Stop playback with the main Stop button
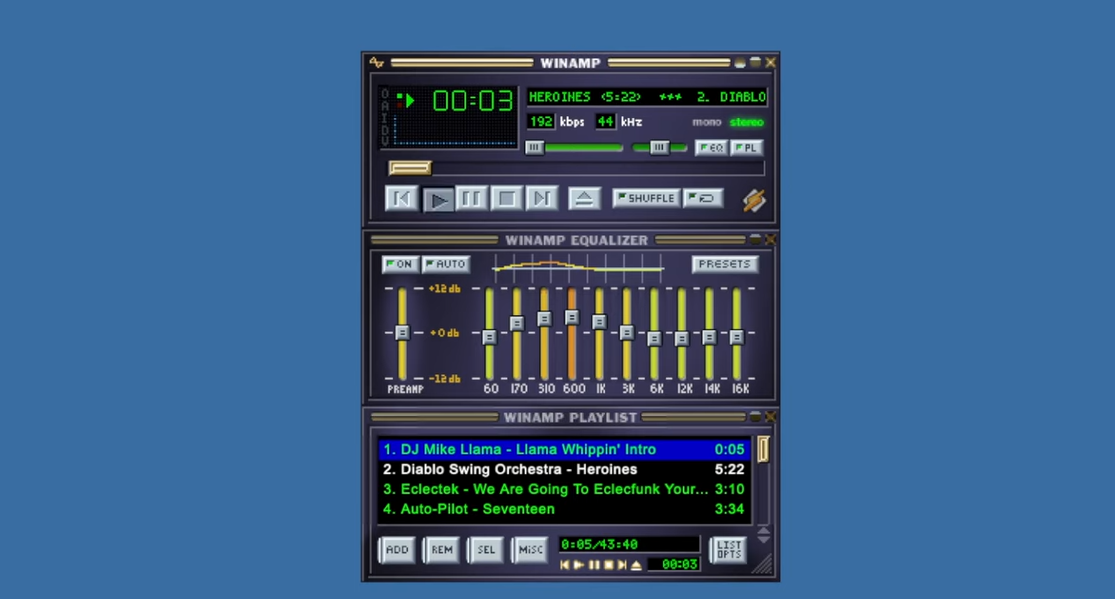The image size is (1115, 599). coord(506,198)
